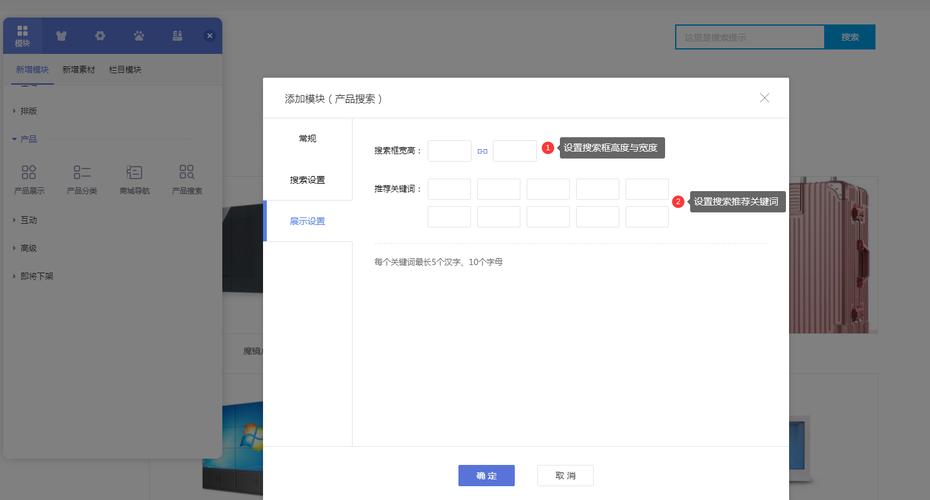Click the last keyword field, bottom row
This screenshot has height=500, width=930.
647,216
